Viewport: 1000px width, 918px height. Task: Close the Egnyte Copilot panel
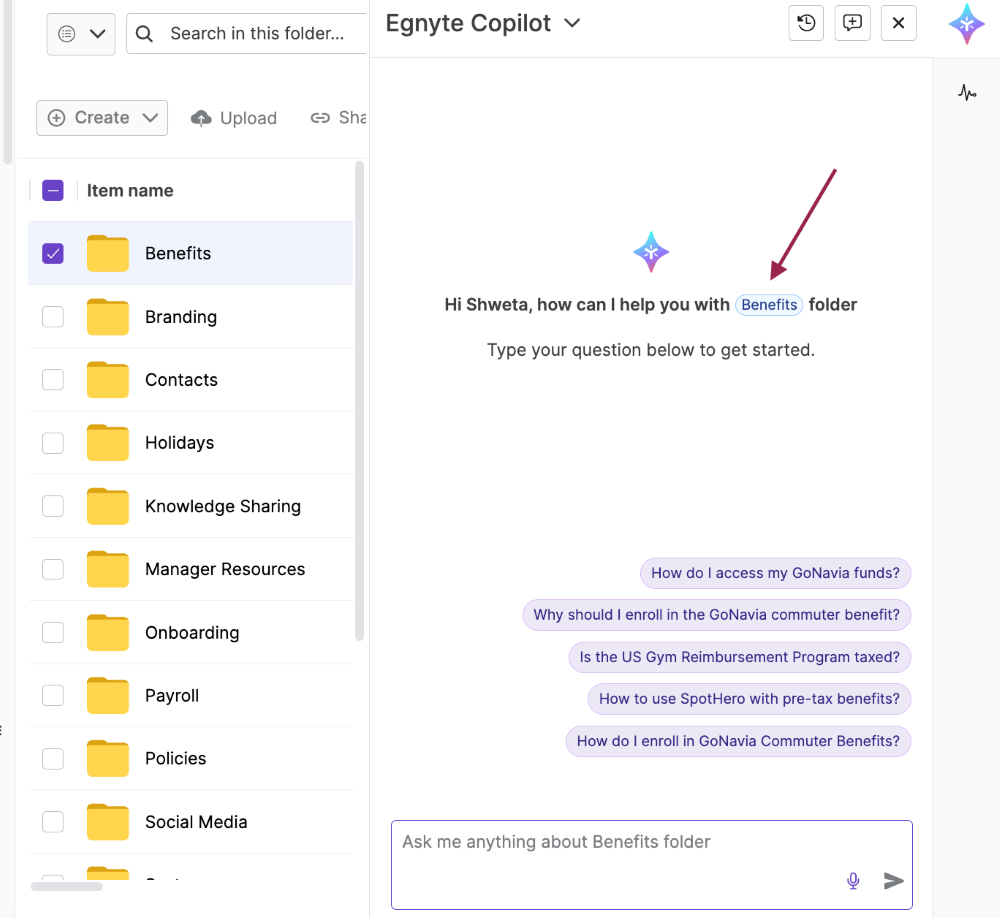pyautogui.click(x=899, y=23)
